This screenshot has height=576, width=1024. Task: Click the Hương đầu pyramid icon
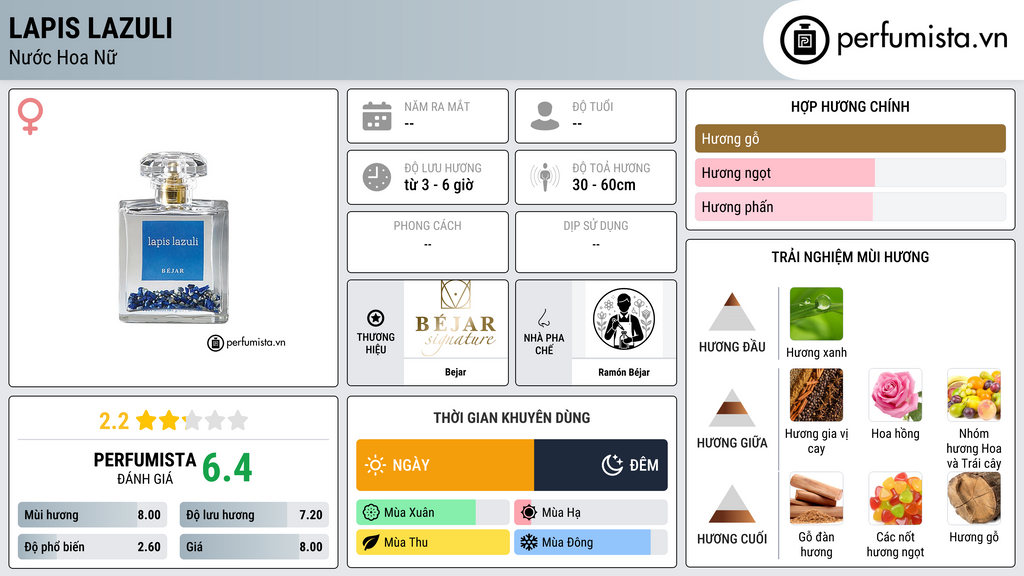[x=732, y=312]
